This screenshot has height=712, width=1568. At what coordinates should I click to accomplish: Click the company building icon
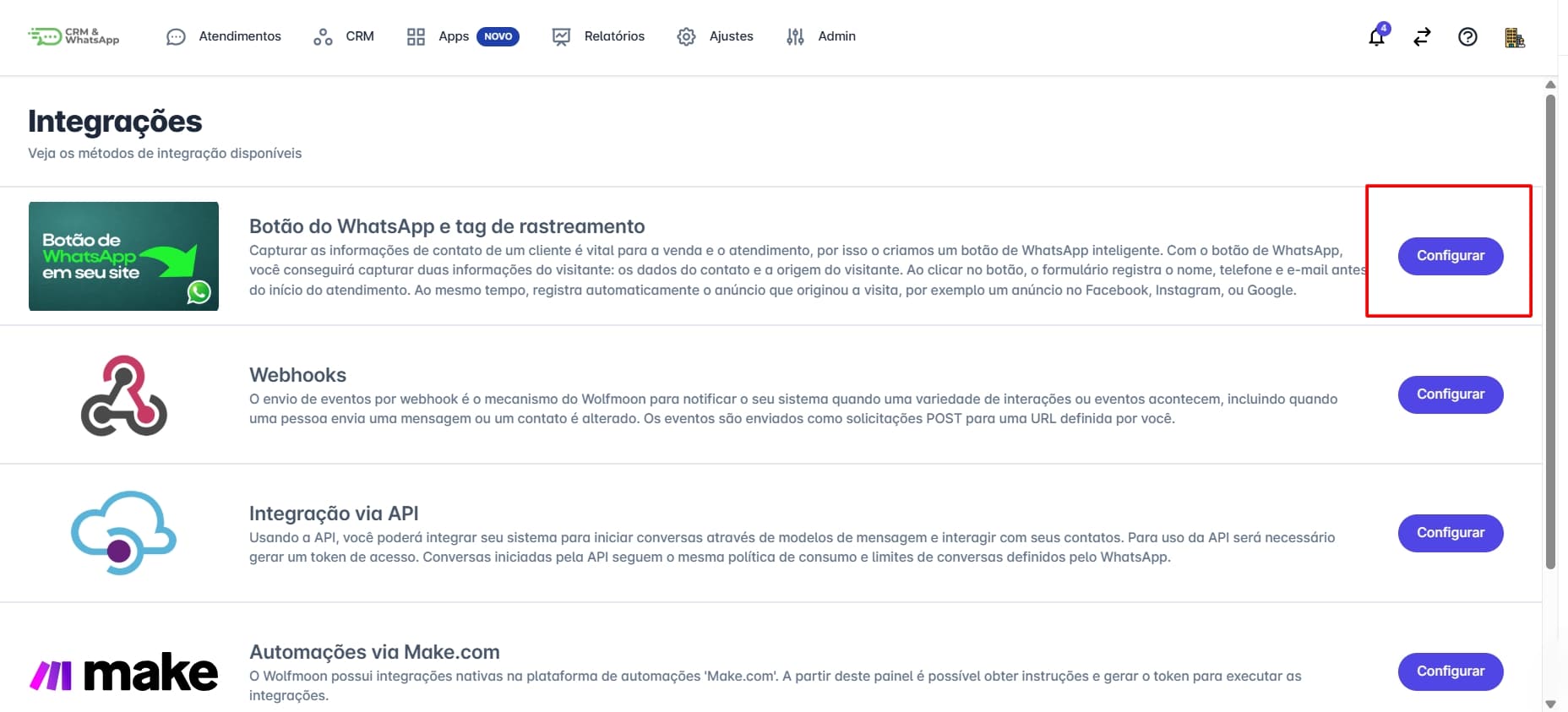[1515, 37]
